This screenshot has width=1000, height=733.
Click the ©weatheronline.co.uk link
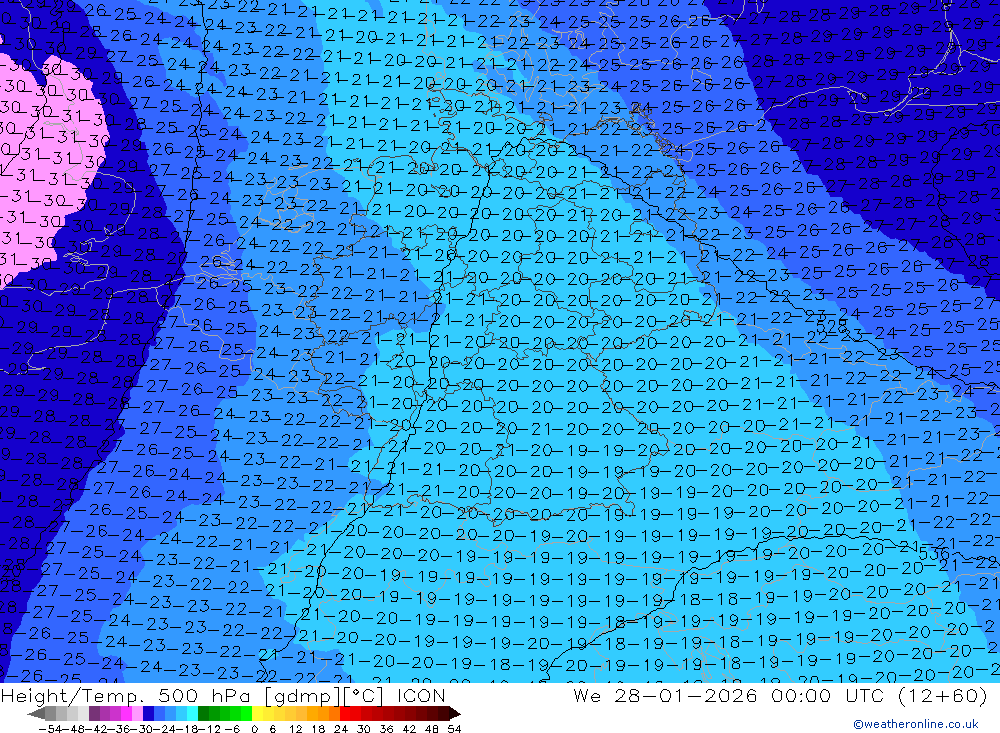point(916,723)
